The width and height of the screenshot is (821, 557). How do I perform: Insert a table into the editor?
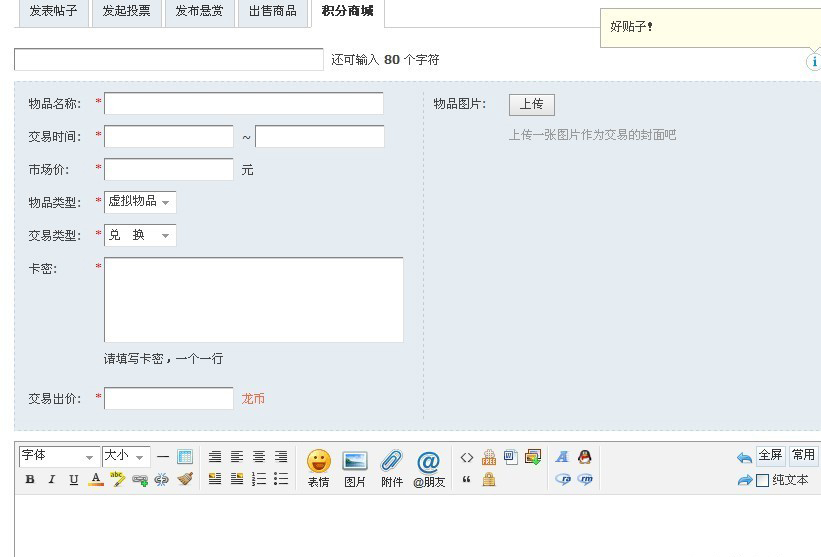coord(185,456)
